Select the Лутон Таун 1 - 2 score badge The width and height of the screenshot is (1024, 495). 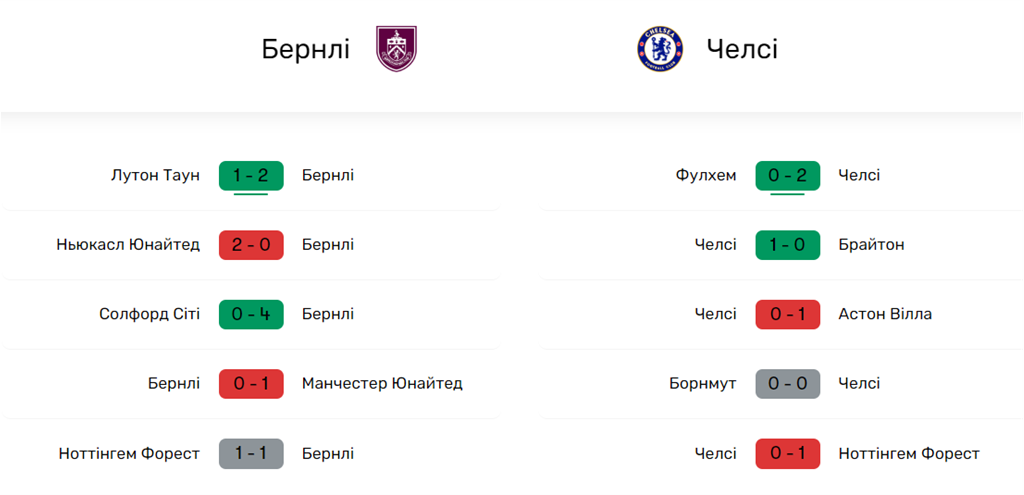(x=251, y=175)
